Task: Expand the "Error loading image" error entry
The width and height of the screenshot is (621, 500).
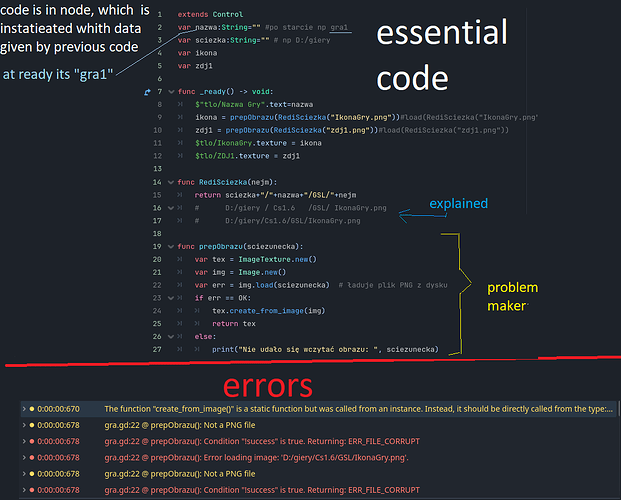Action: (x=24, y=457)
